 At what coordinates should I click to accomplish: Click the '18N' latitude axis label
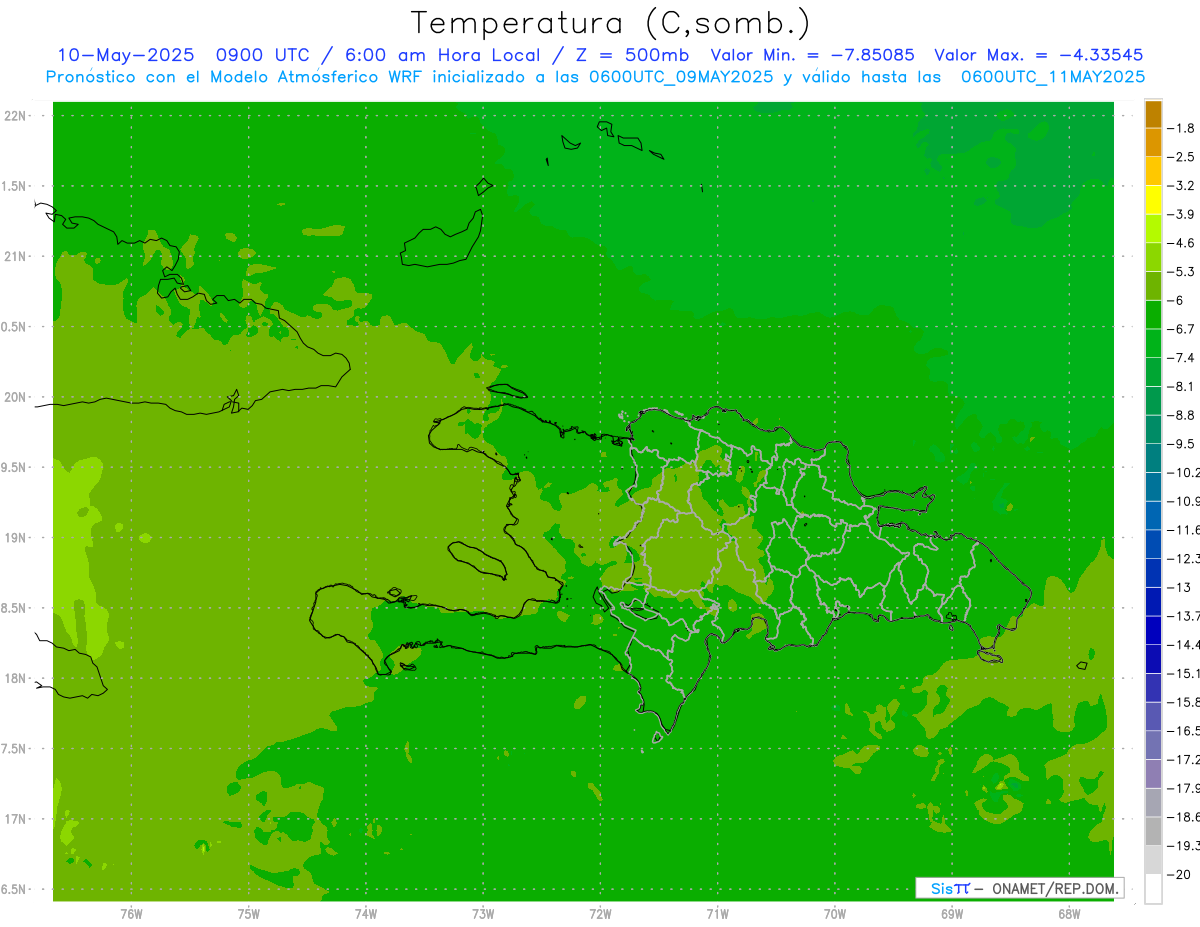click(x=15, y=678)
